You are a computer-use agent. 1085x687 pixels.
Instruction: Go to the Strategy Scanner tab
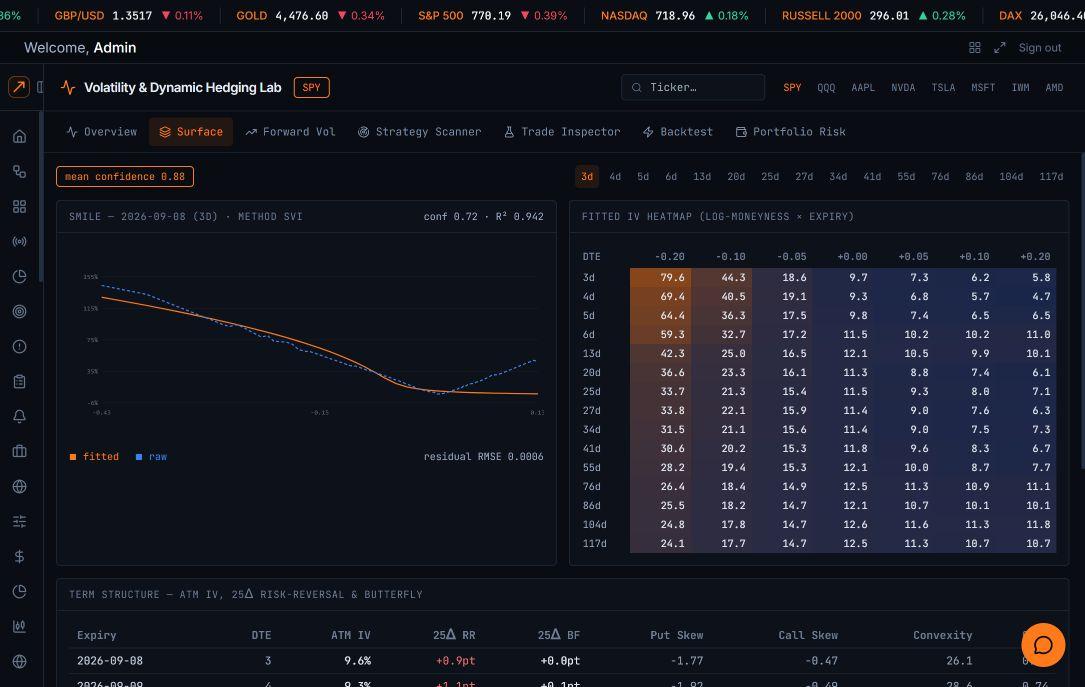419,131
